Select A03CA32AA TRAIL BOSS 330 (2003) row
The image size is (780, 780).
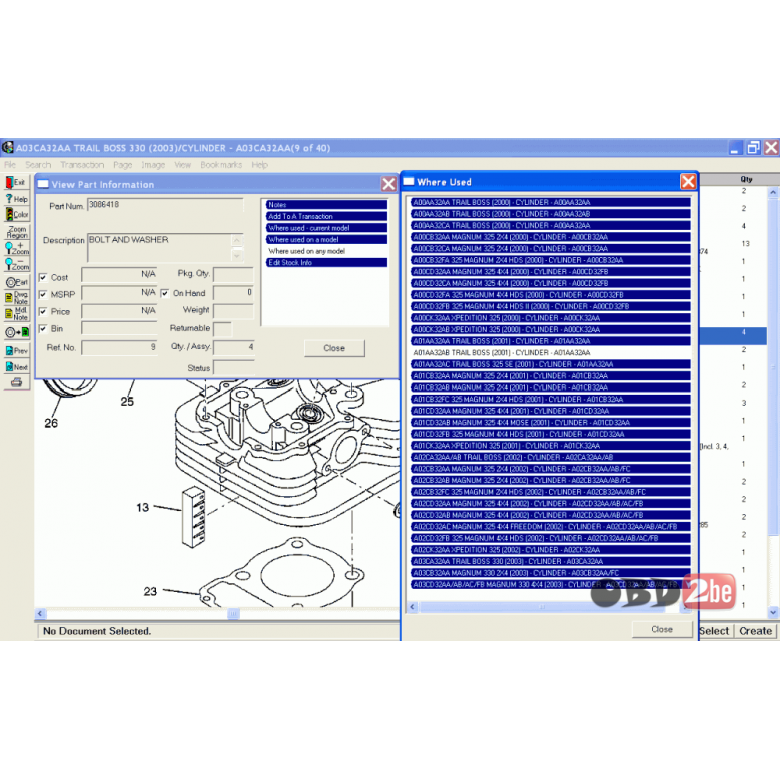tap(550, 561)
